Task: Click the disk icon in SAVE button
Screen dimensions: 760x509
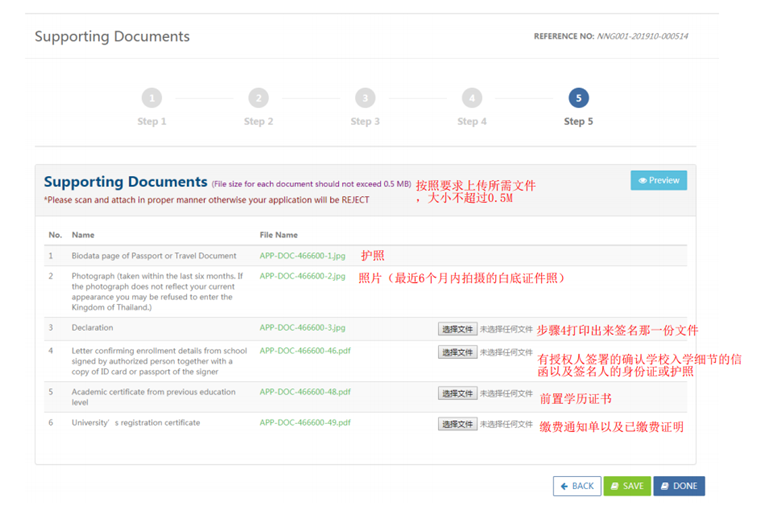Action: [x=615, y=486]
